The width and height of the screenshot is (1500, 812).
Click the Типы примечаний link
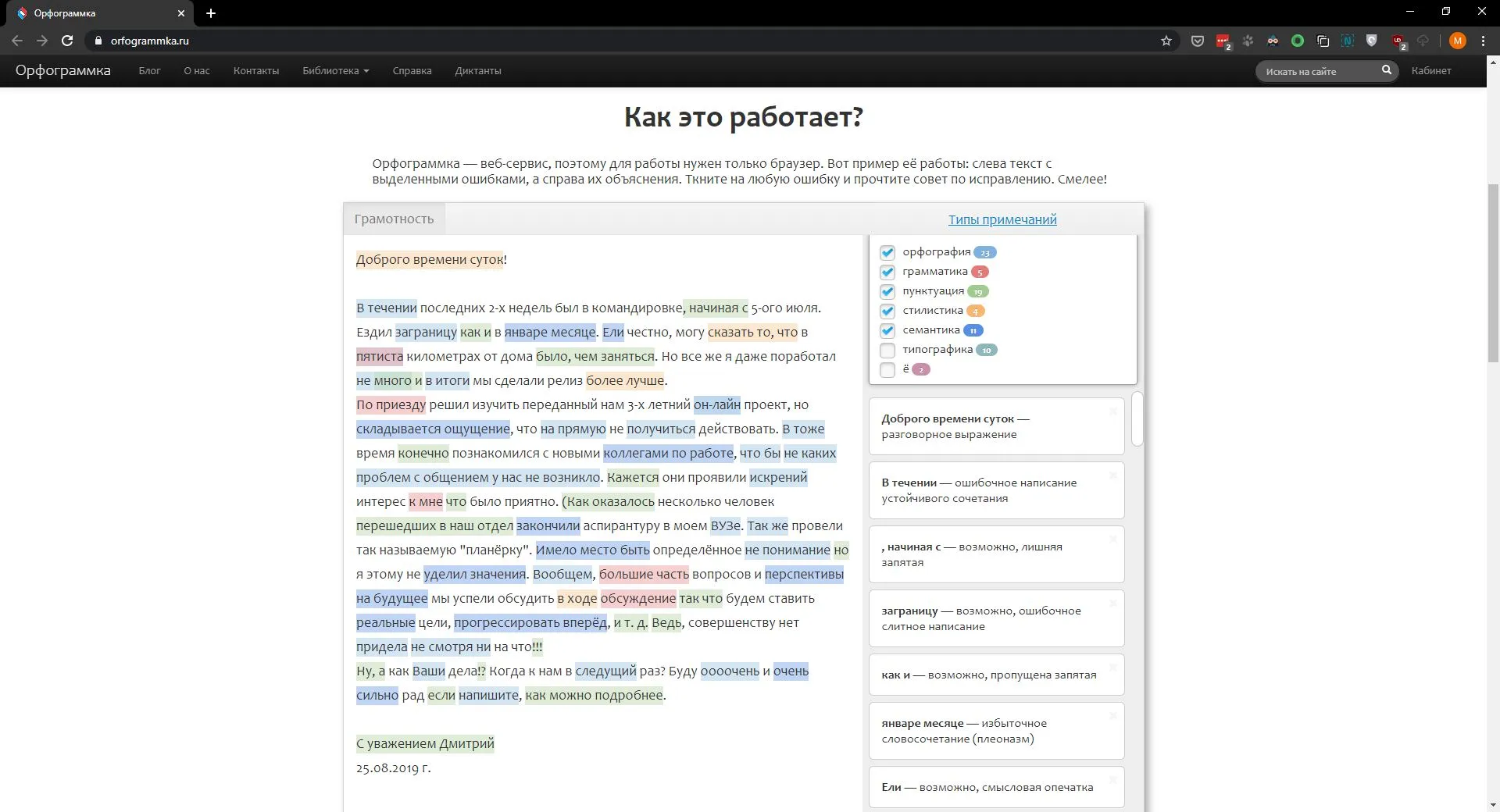(x=1002, y=219)
